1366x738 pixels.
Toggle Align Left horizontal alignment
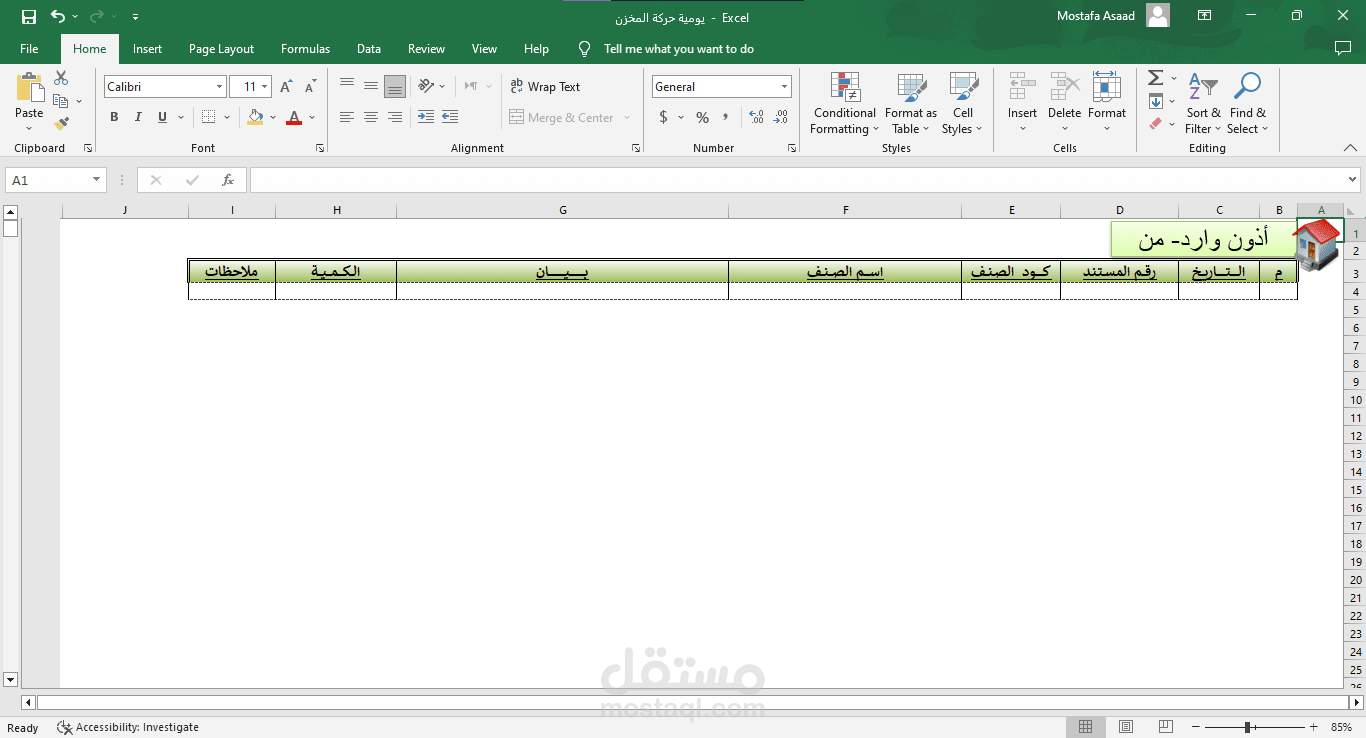347,117
